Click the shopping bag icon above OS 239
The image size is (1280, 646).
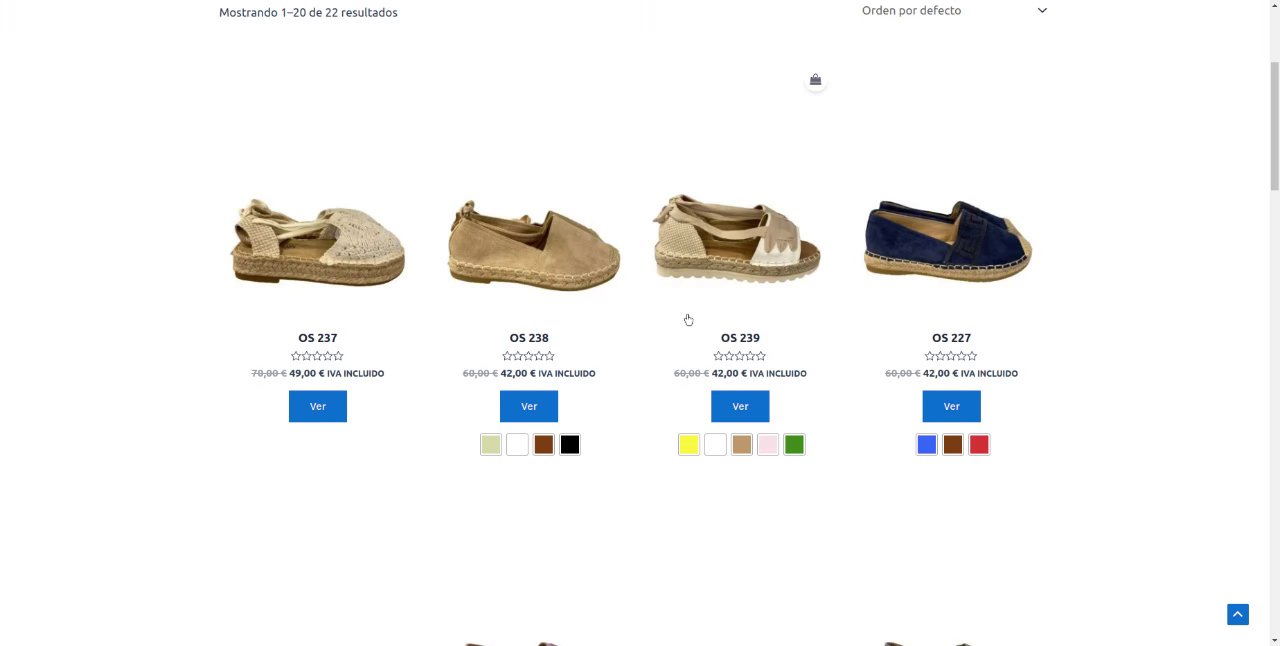(815, 80)
